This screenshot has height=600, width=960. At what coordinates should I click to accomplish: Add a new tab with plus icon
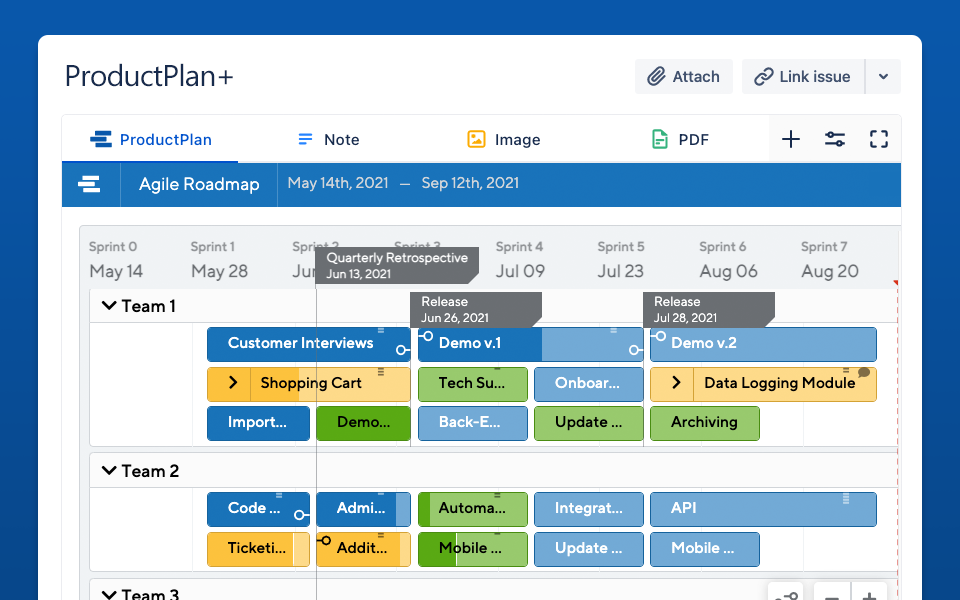(790, 139)
